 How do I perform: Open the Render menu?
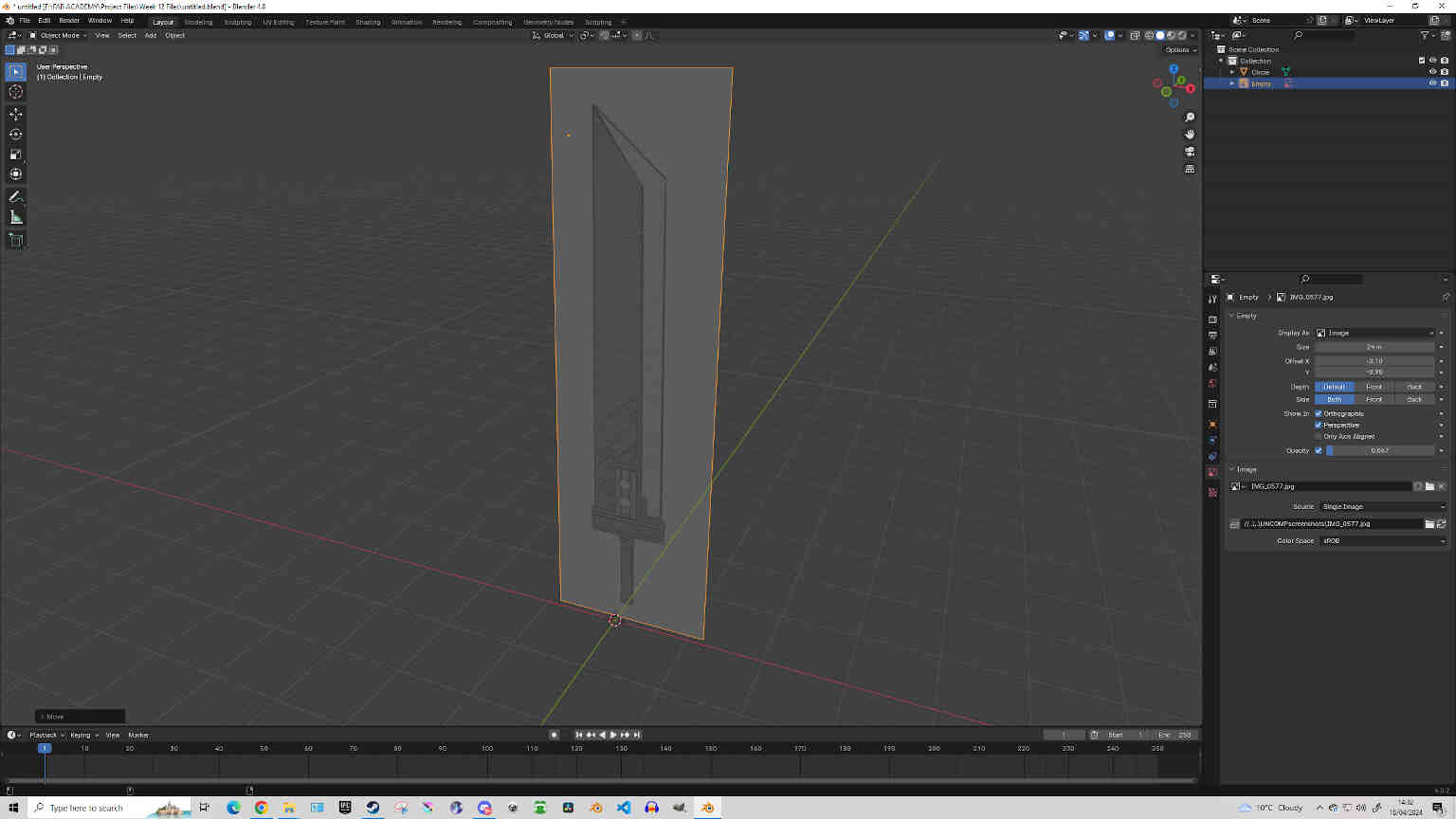(69, 20)
